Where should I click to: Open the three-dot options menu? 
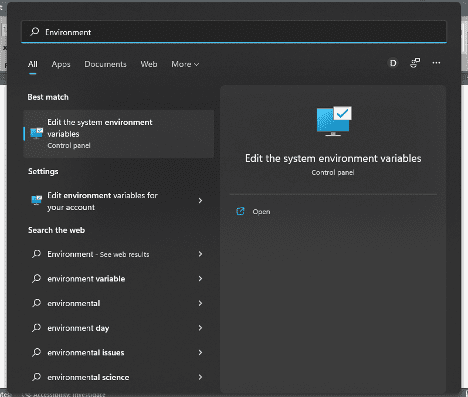pyautogui.click(x=436, y=63)
